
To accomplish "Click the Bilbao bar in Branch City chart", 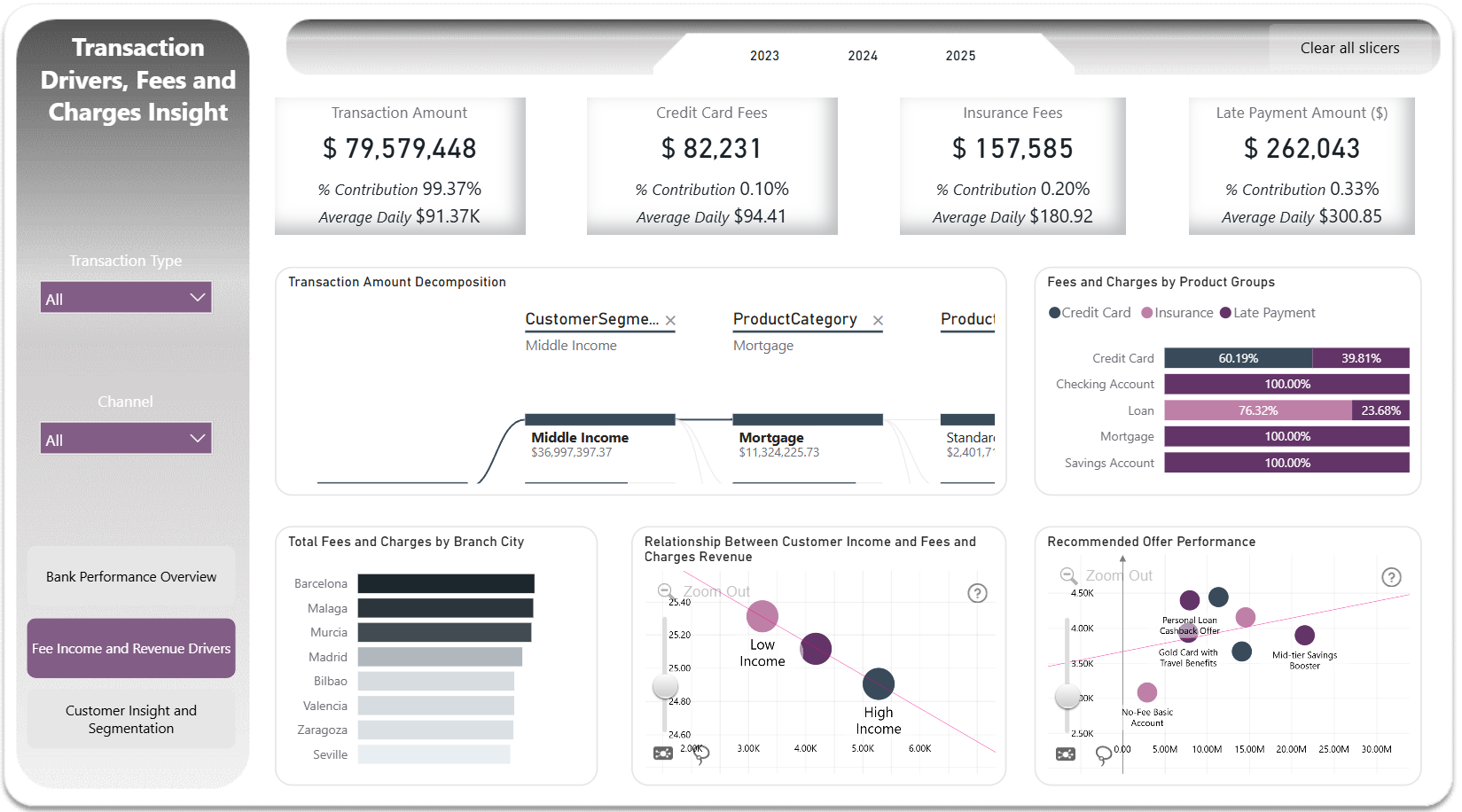I will coord(436,681).
